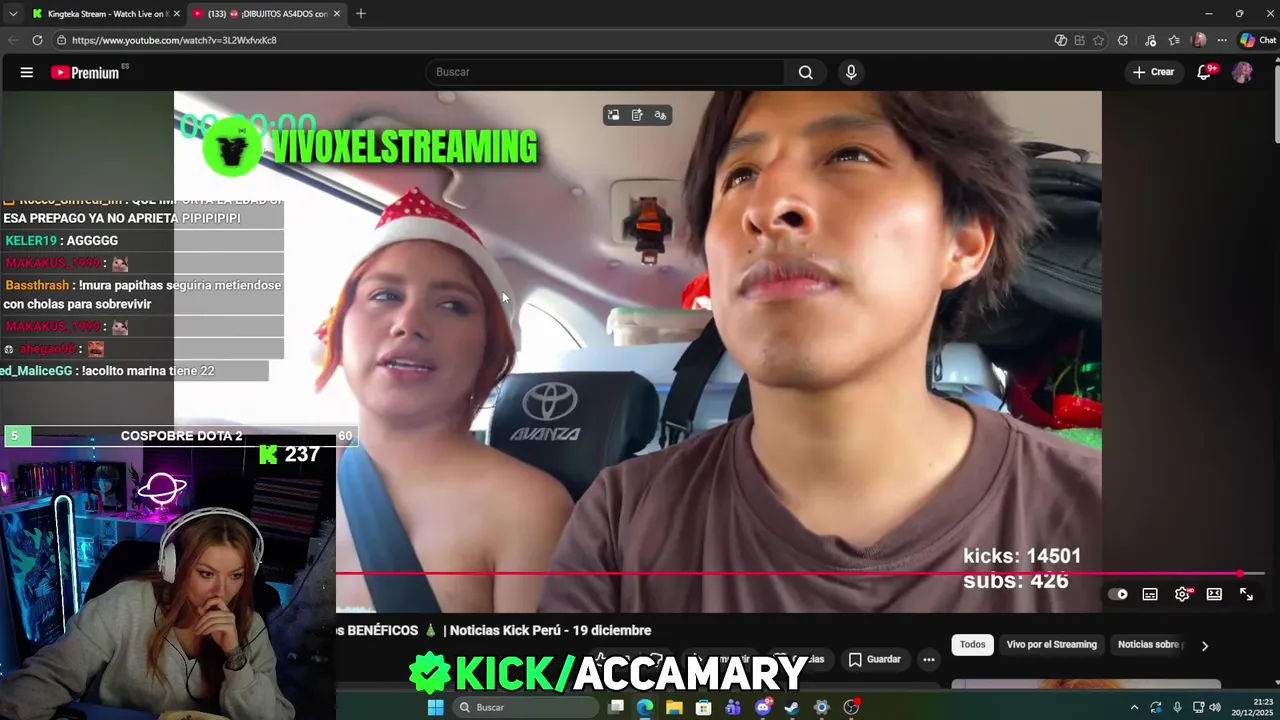1280x720 pixels.
Task: Close the DIBUJITOS AS4DOS YouTube tab
Action: pos(337,14)
